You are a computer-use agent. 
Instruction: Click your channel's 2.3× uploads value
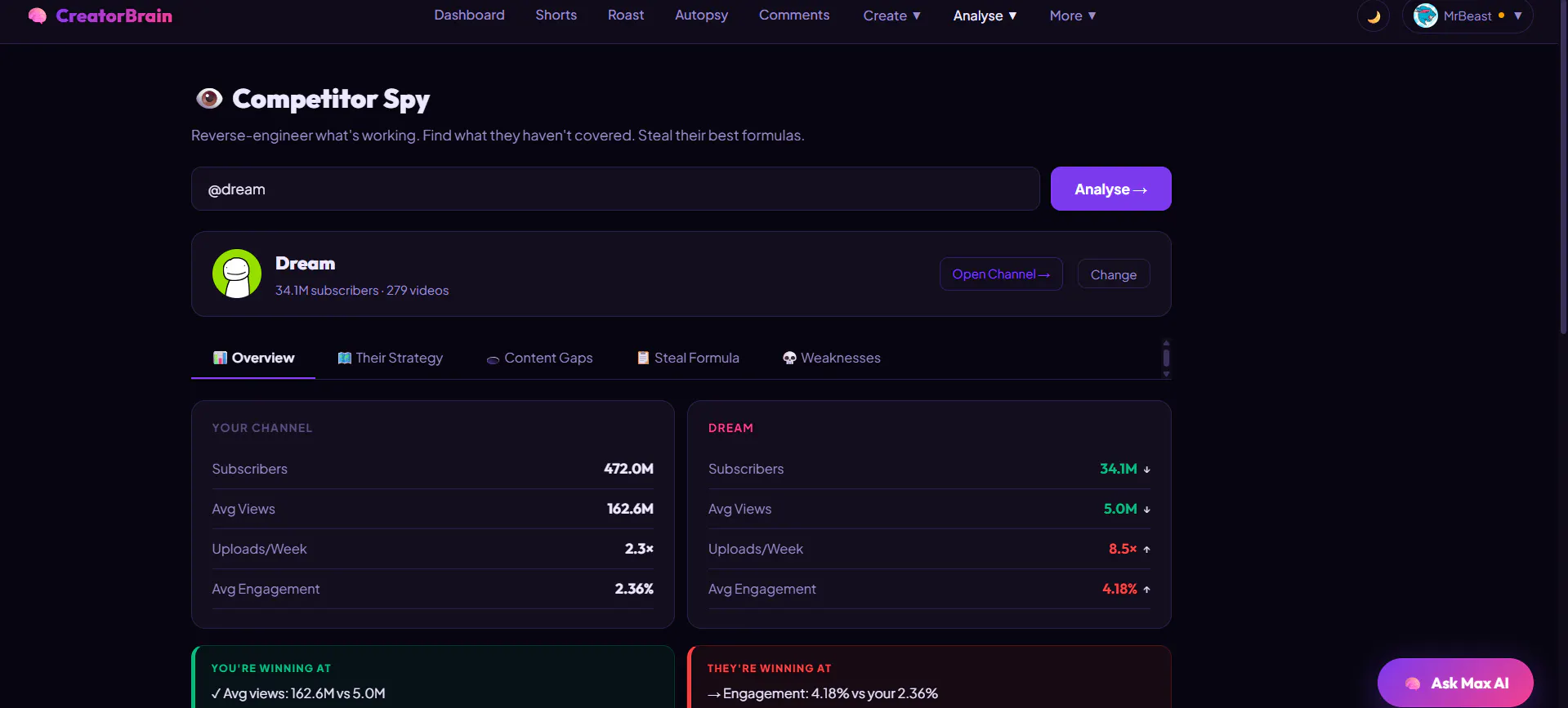click(x=639, y=549)
